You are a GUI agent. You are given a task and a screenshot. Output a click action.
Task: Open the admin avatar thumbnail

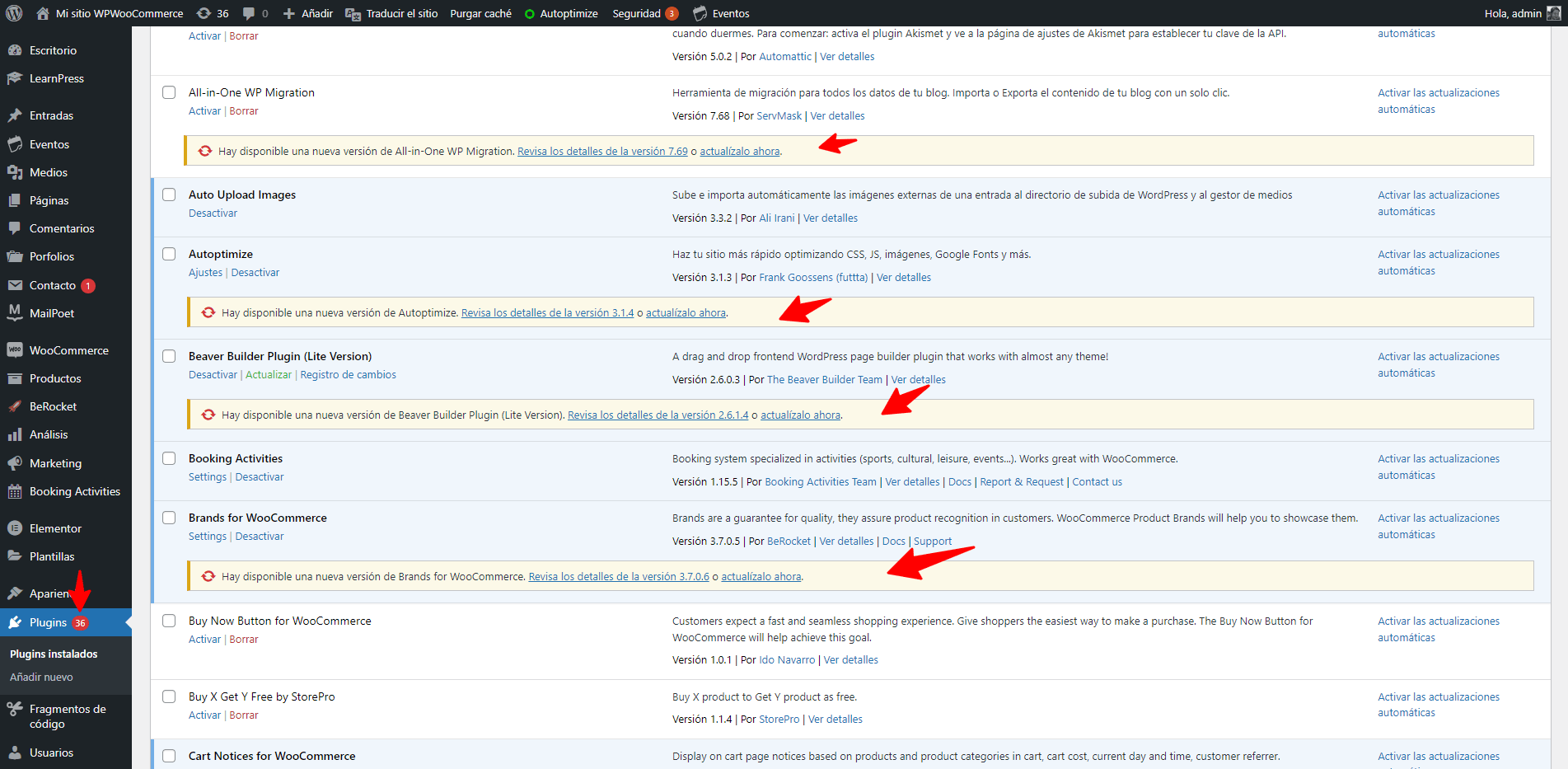[x=1554, y=13]
